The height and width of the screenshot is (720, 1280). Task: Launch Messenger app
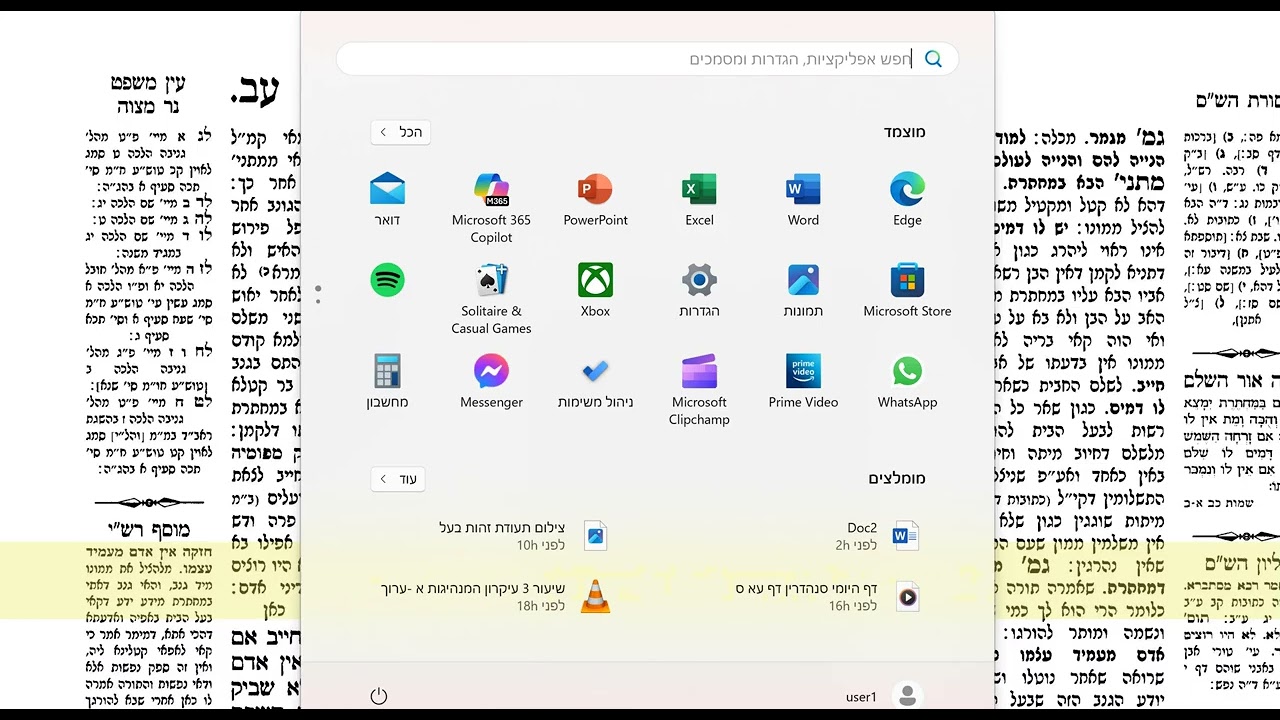[491, 382]
